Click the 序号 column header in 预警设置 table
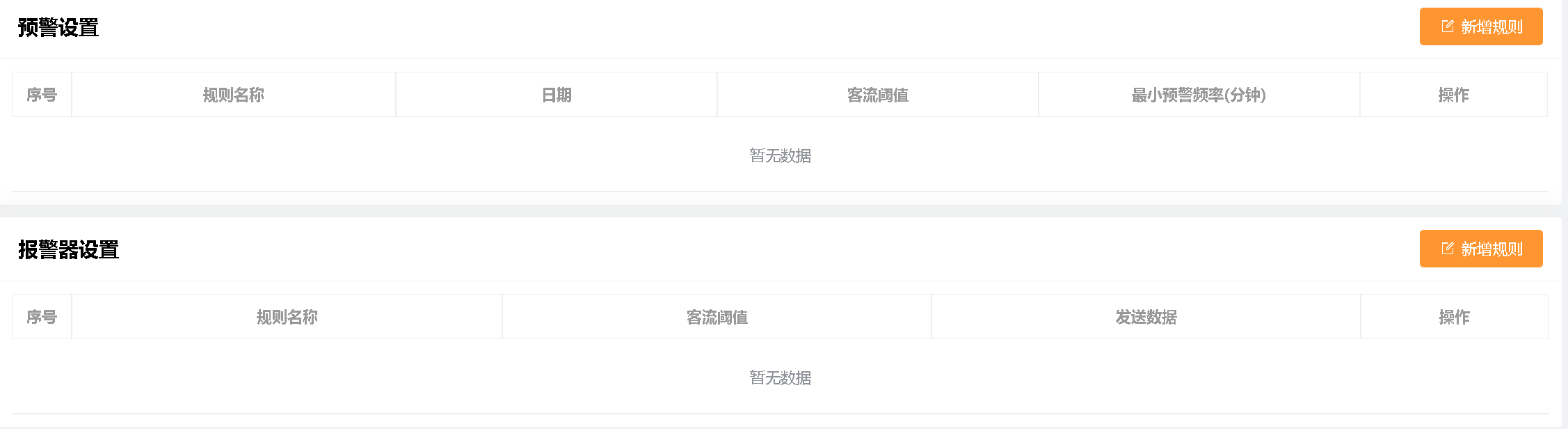Screen dimensions: 1568x429 pyautogui.click(x=42, y=95)
